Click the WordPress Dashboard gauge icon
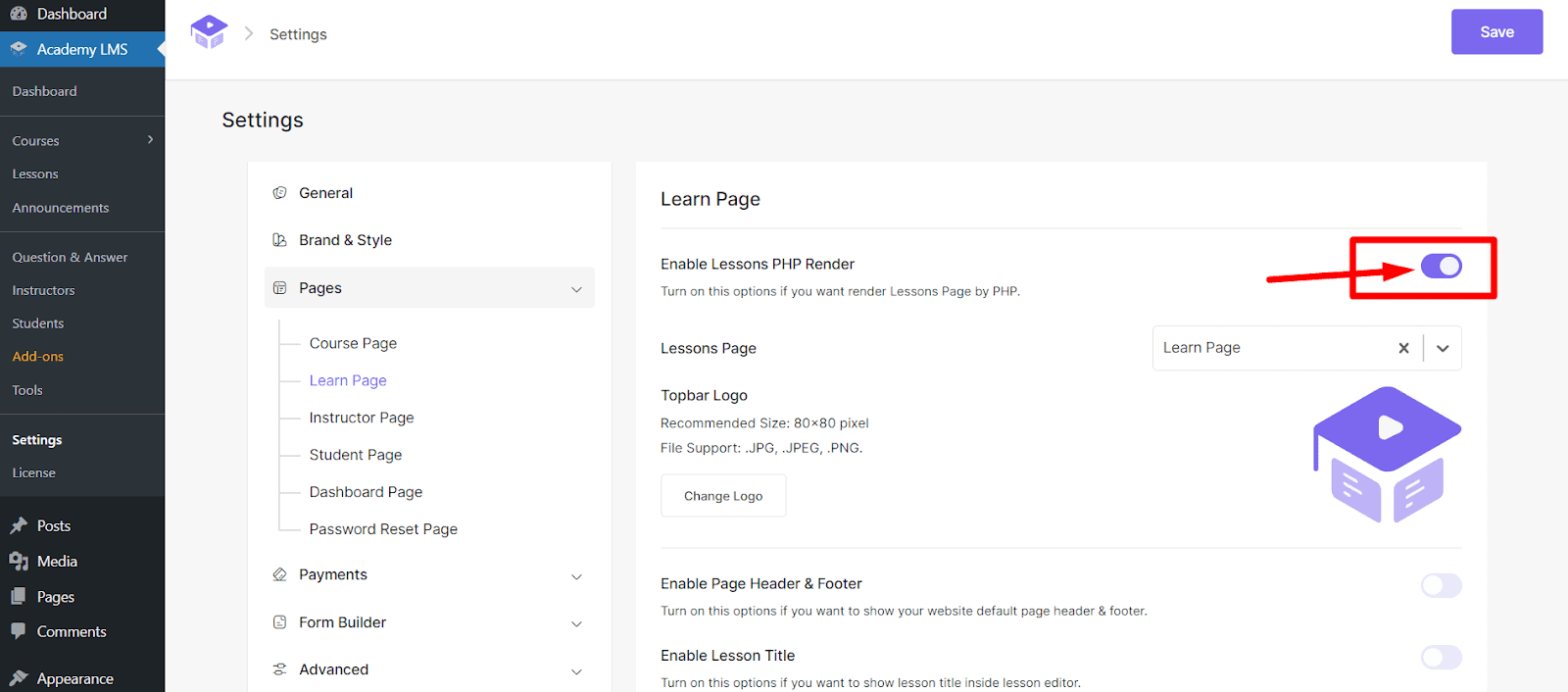 pos(19,14)
